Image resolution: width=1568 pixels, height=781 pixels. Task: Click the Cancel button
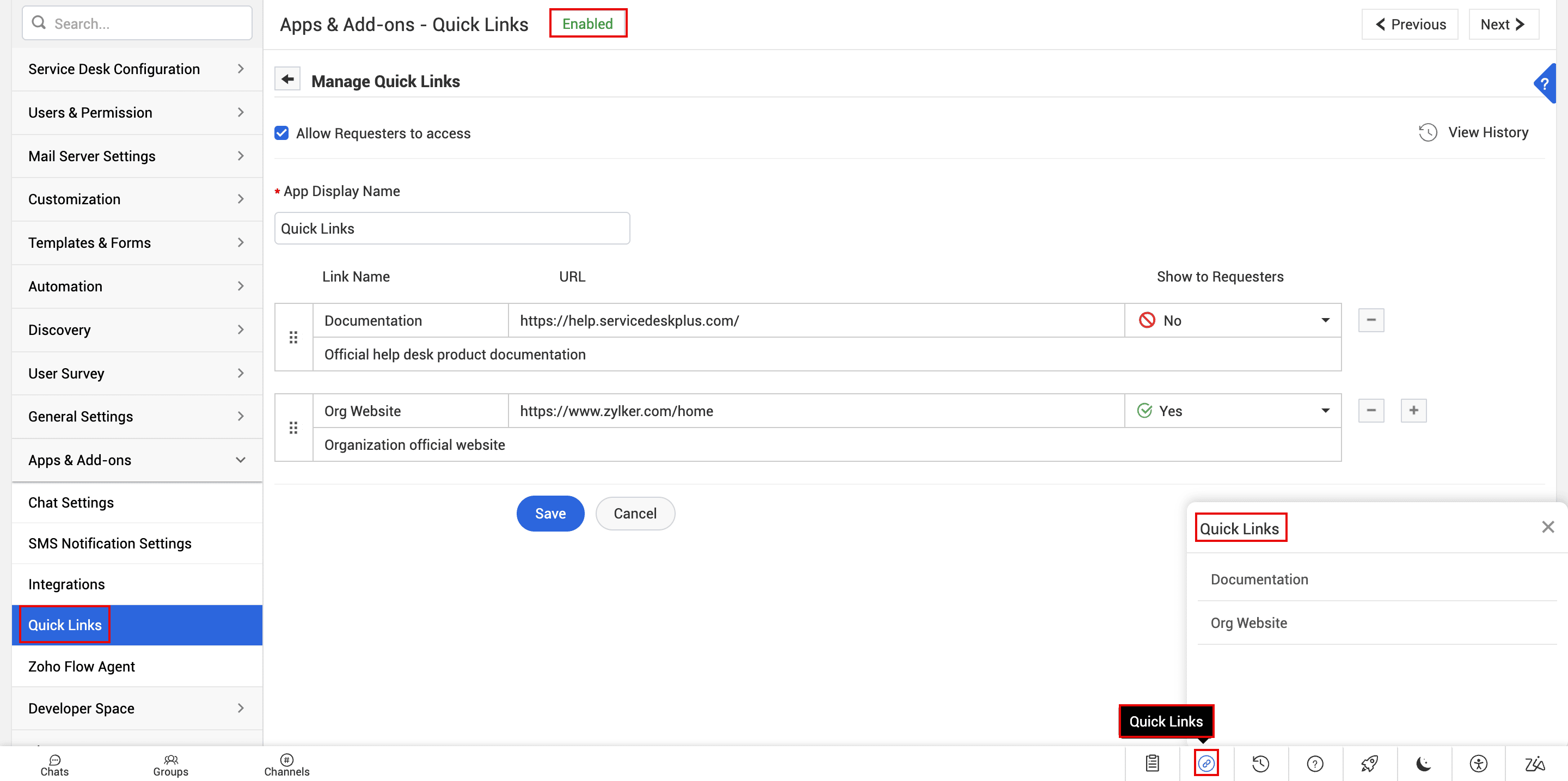pyautogui.click(x=635, y=513)
